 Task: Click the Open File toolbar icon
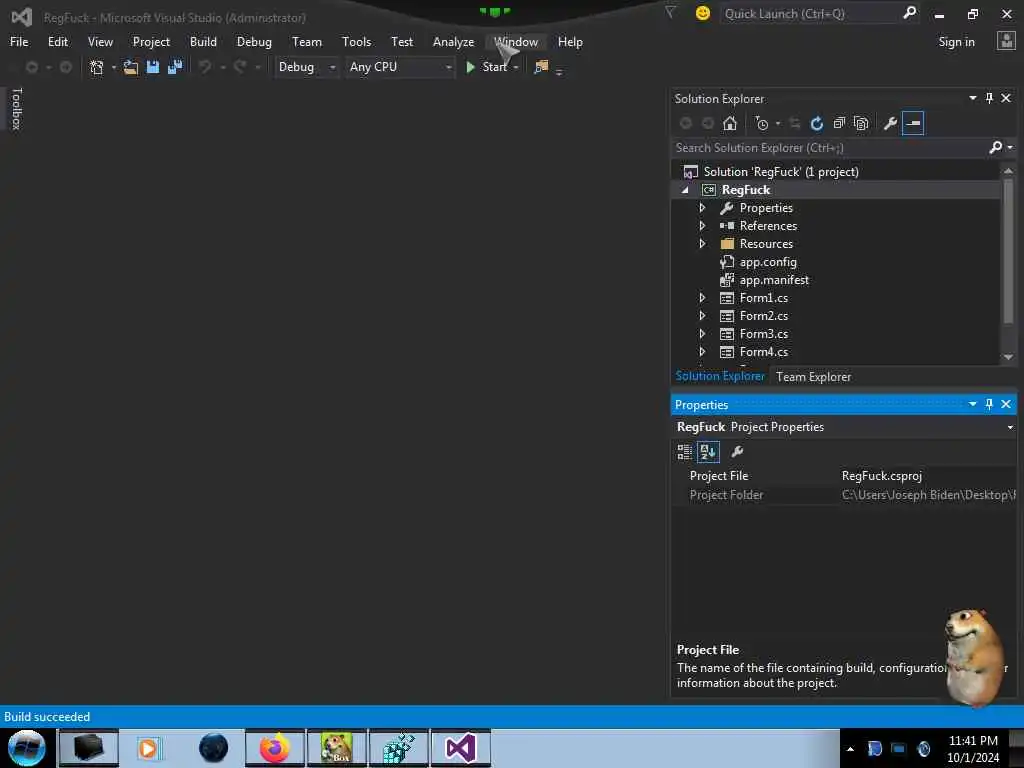tap(131, 67)
